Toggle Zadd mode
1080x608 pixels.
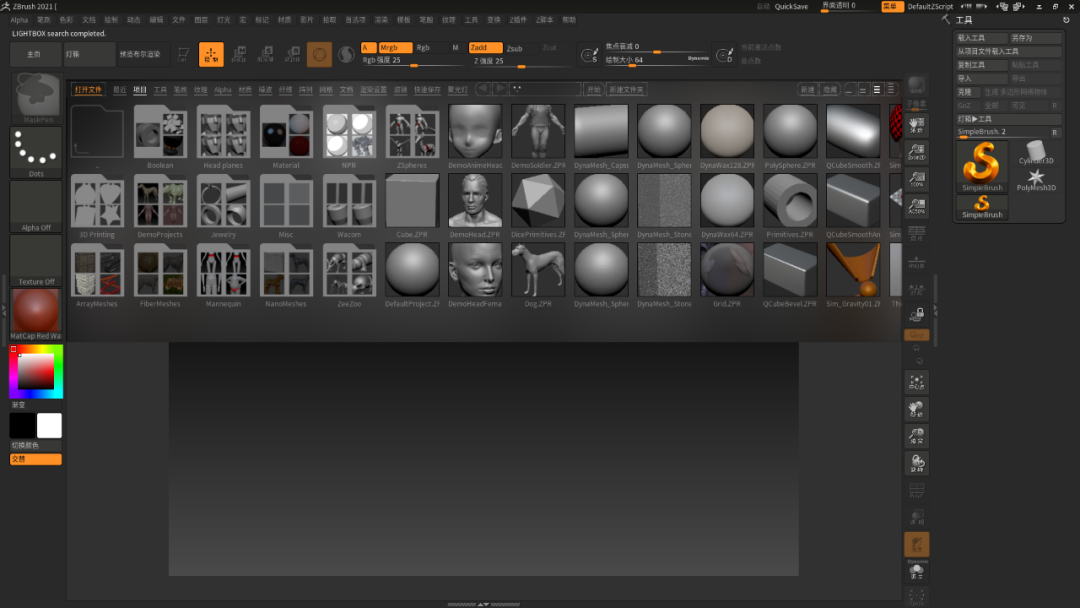coord(485,48)
